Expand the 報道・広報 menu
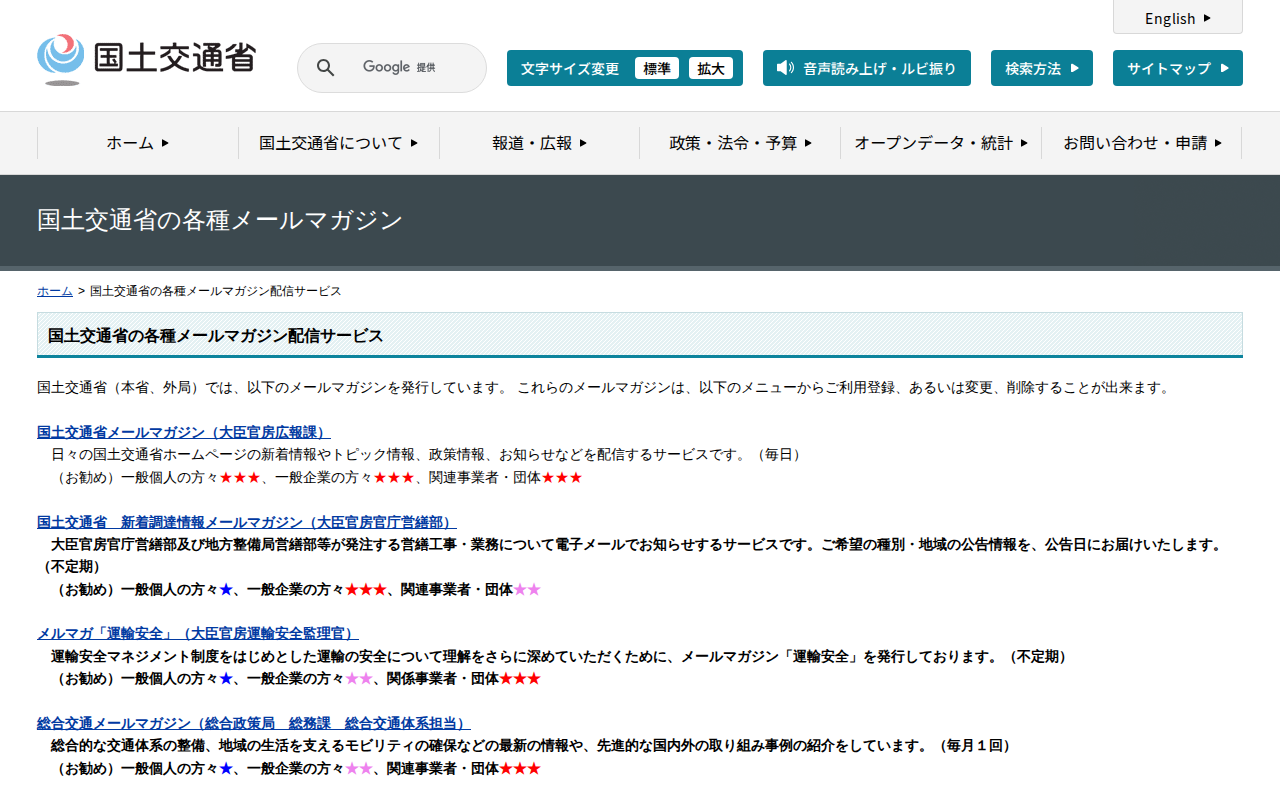The image size is (1280, 800). [539, 143]
